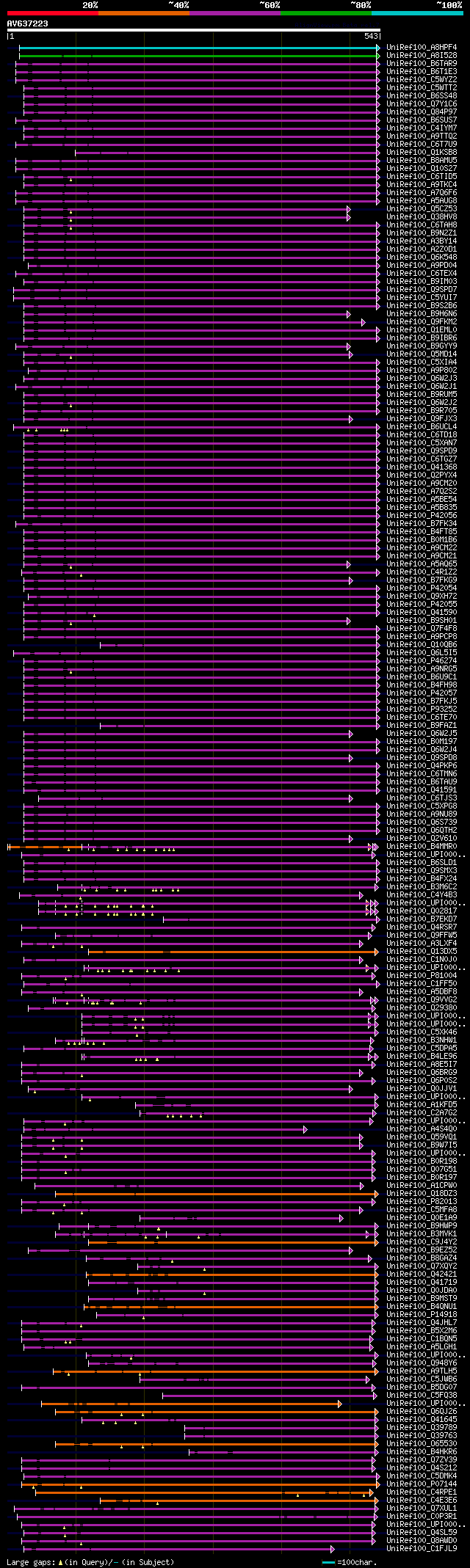Open hit UniRef100_C5WTT2
The height and width of the screenshot is (1568, 470).
[422, 88]
